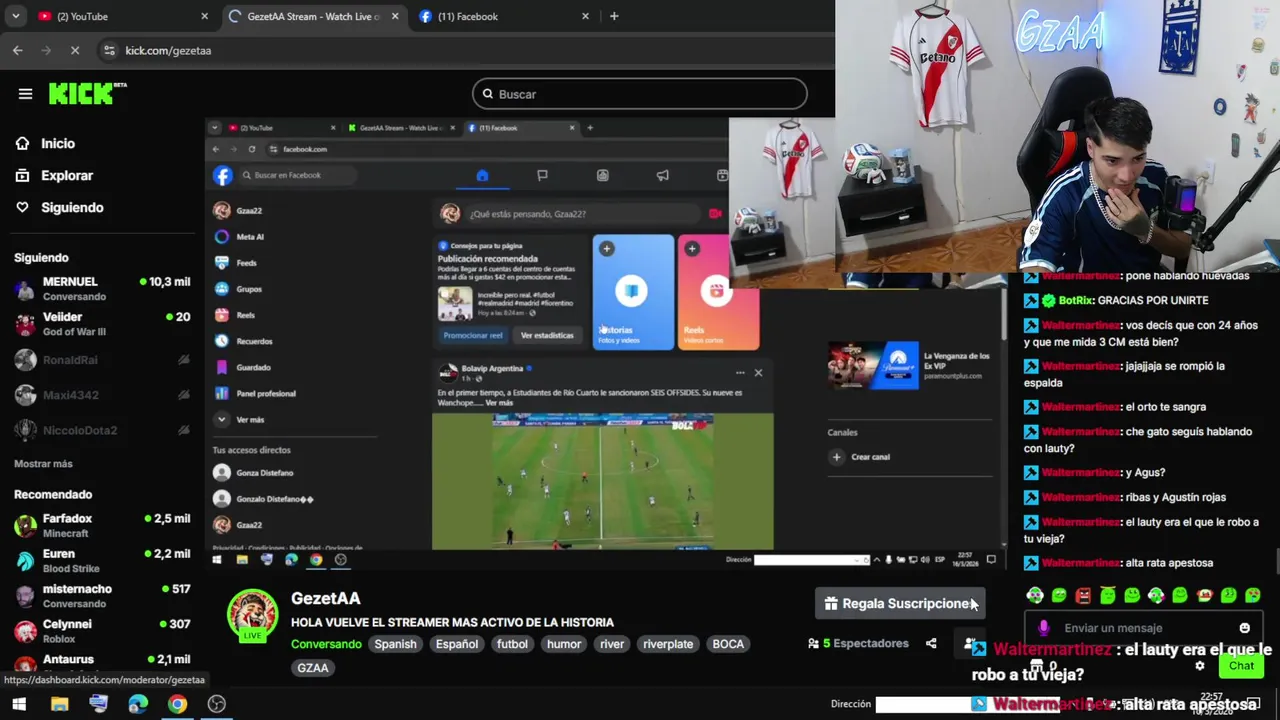Open Microsoft Edge from the taskbar

click(138, 704)
